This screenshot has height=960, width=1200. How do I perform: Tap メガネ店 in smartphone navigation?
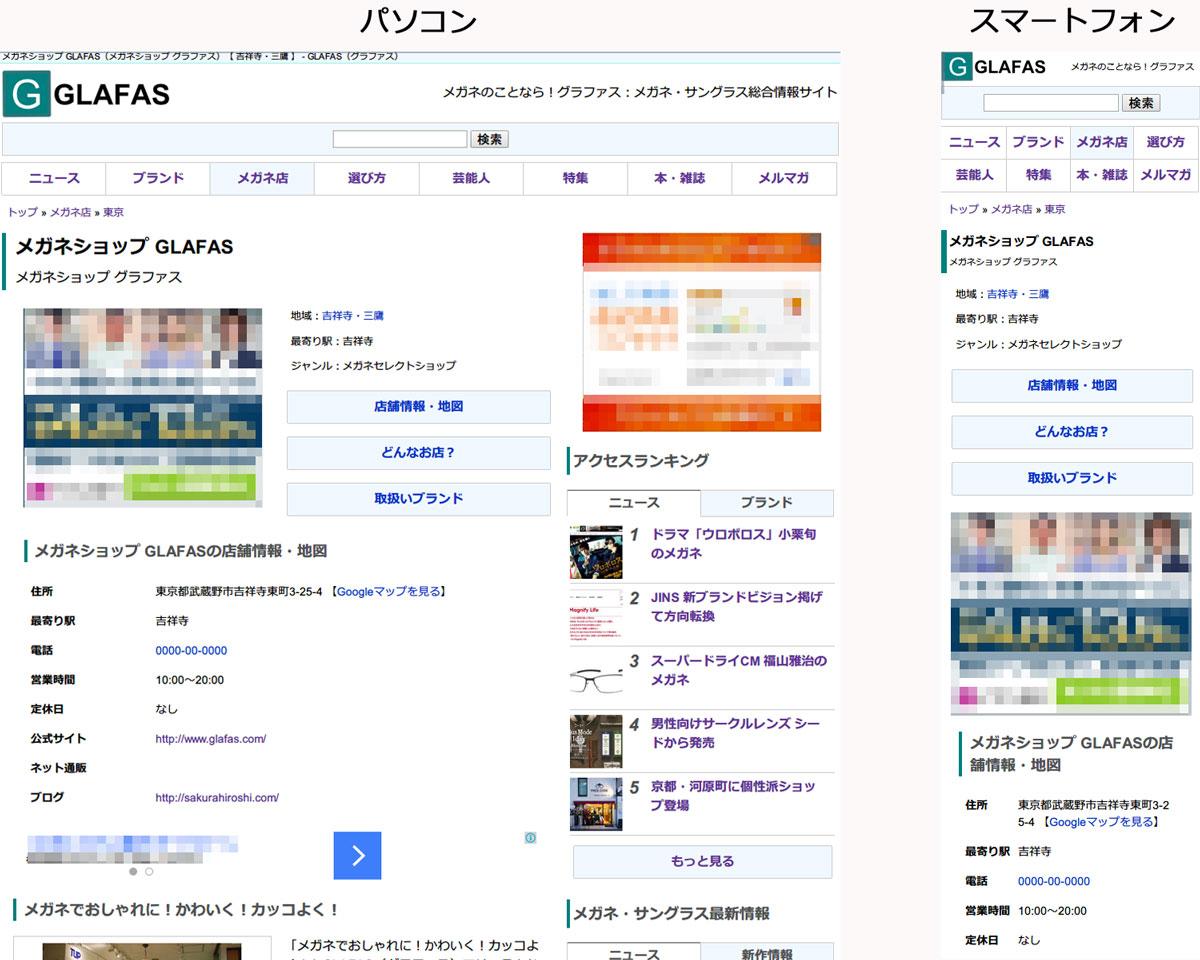[1102, 142]
